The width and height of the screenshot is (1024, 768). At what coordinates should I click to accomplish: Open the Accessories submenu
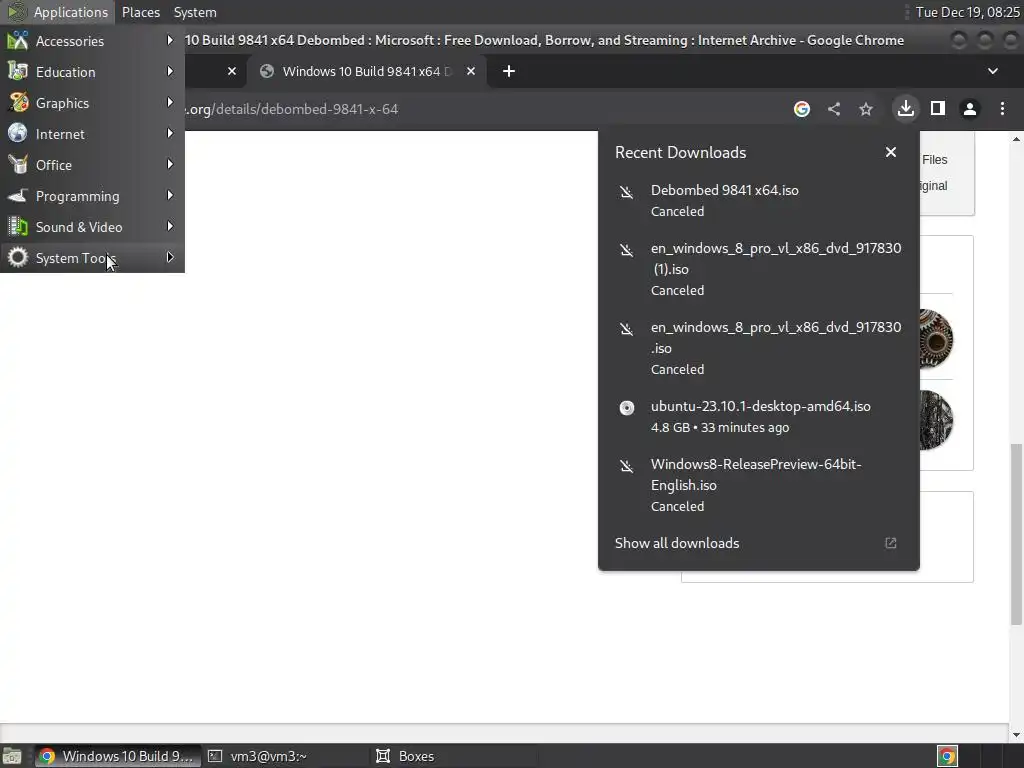92,40
